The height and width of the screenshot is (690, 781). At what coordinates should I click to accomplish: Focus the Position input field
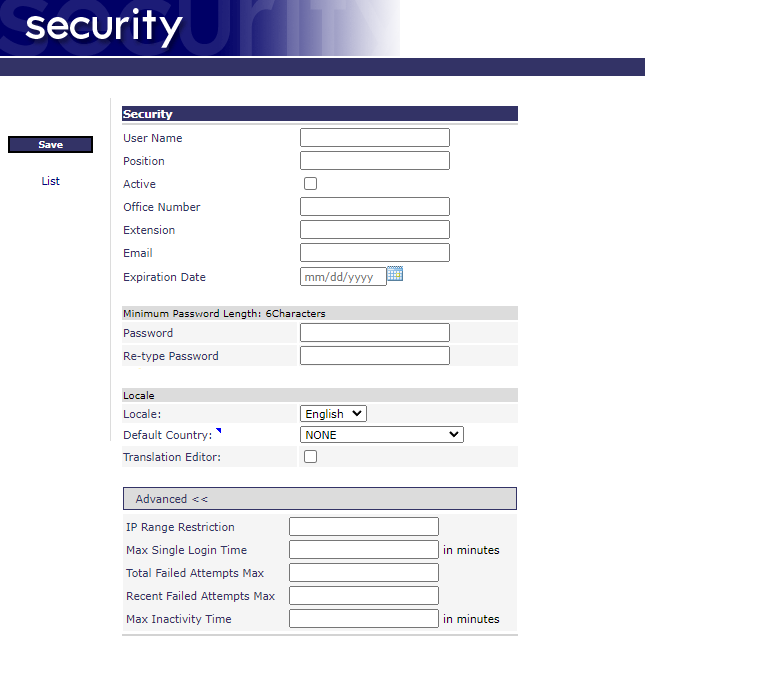374,161
